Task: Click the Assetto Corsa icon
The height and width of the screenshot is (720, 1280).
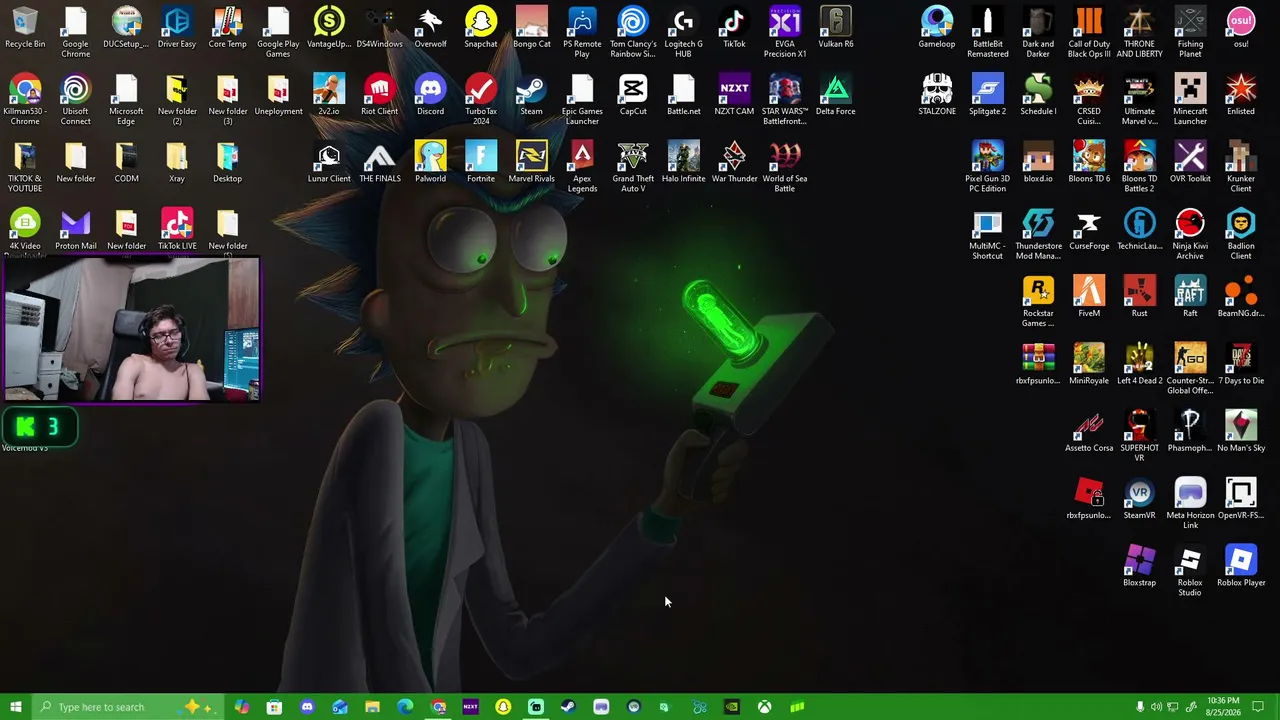Action: tap(1089, 432)
